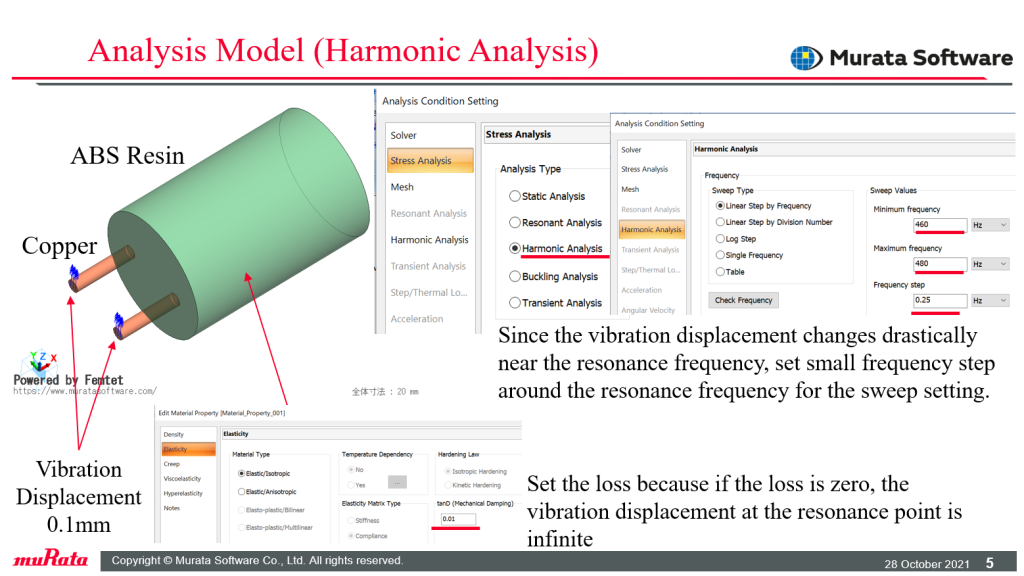This screenshot has height=576, width=1024.
Task: Click the XYZ coordinate axis icon
Action: click(x=42, y=360)
